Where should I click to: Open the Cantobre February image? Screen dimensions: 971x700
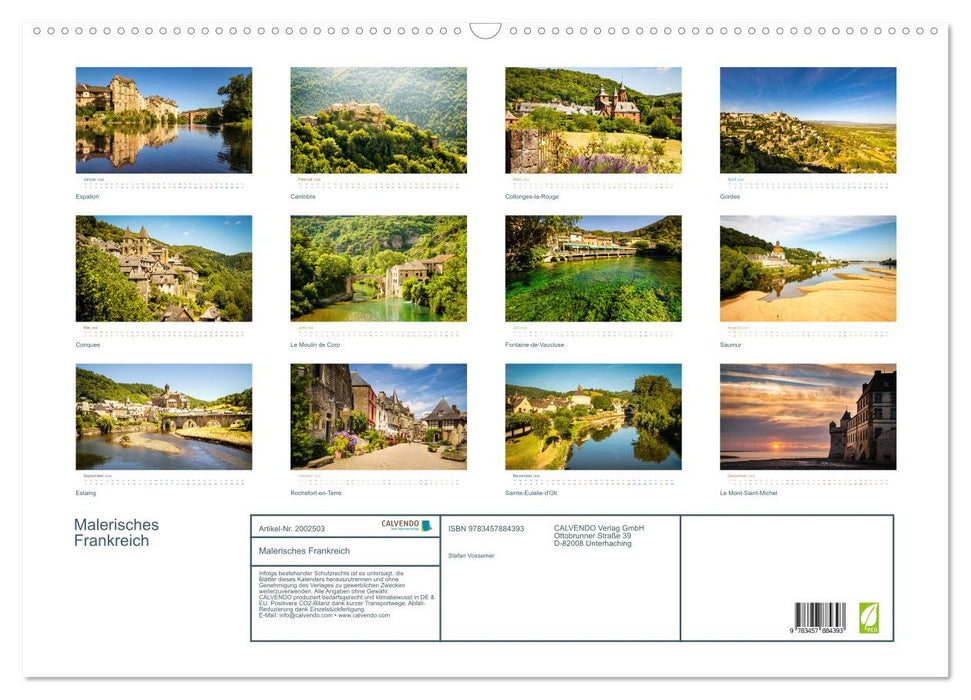point(378,120)
